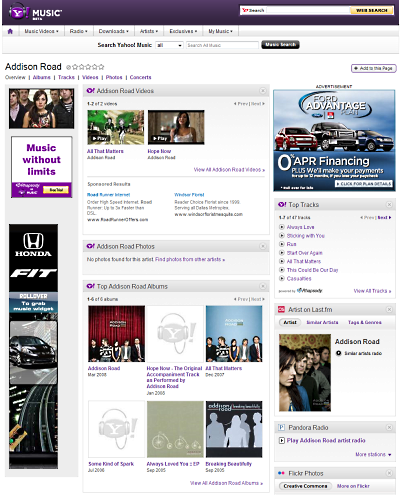Click the Web Search button

pyautogui.click(x=371, y=10)
